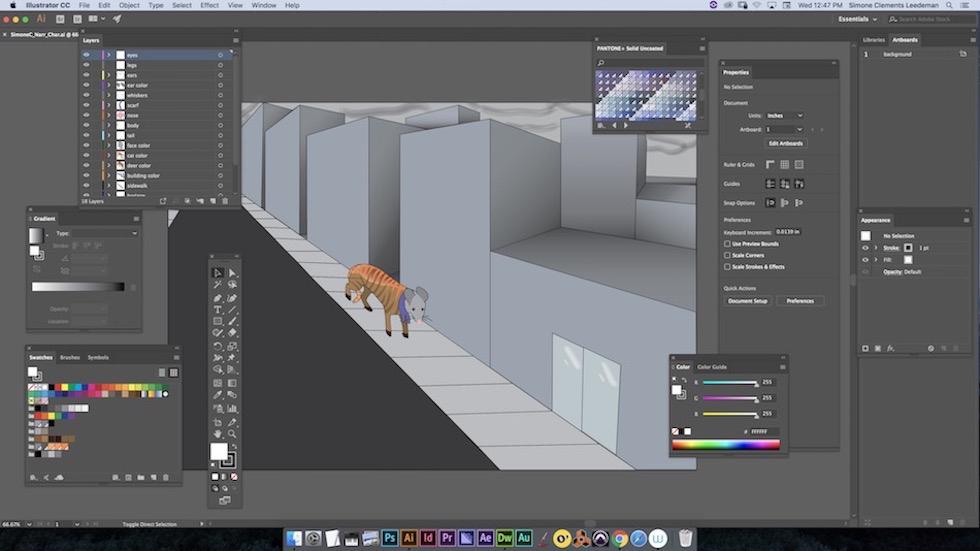
Task: Open Layers panel options menu
Action: pyautogui.click(x=236, y=40)
